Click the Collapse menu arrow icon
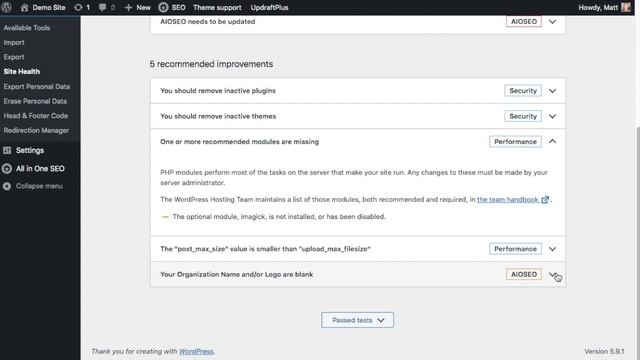This screenshot has height=360, width=640. pyautogui.click(x=7, y=186)
